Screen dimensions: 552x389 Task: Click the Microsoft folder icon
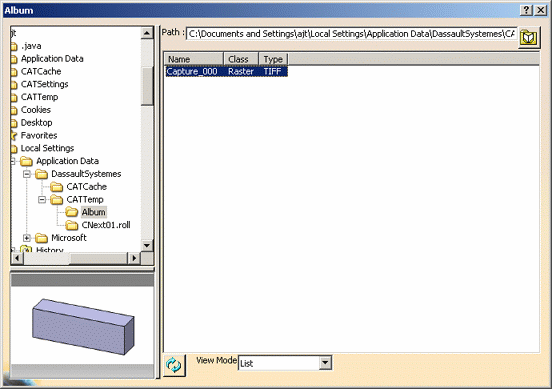coord(42,238)
